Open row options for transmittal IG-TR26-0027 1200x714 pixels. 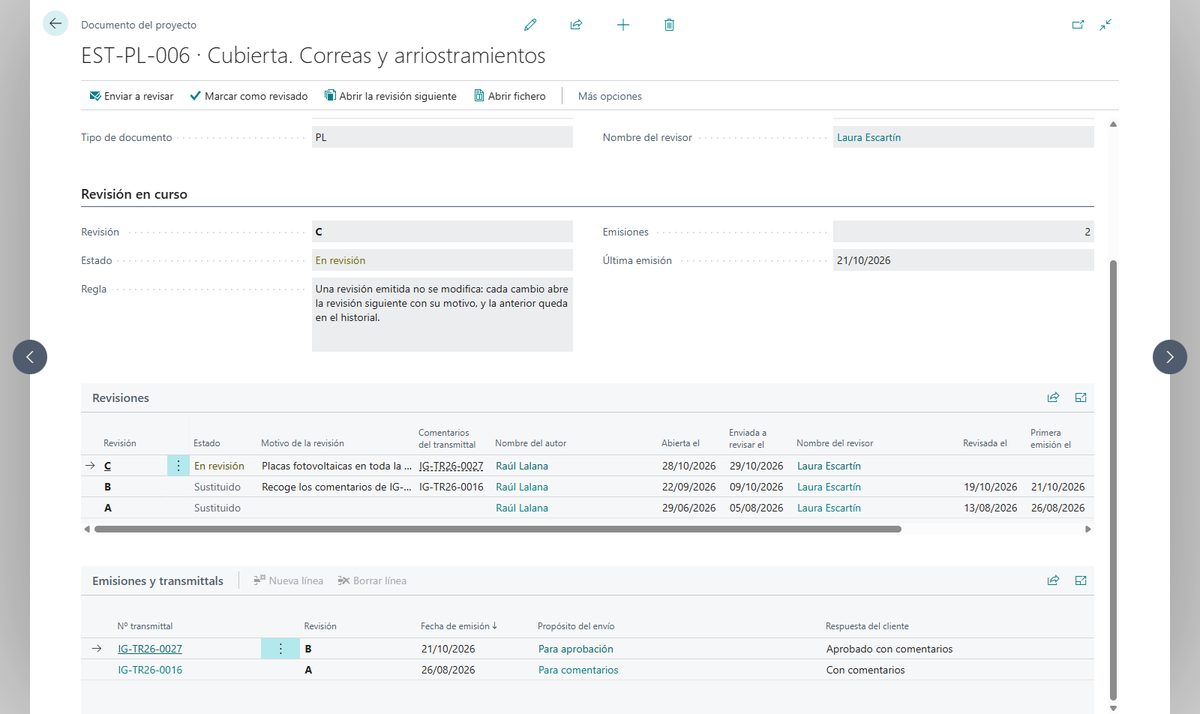tap(280, 649)
